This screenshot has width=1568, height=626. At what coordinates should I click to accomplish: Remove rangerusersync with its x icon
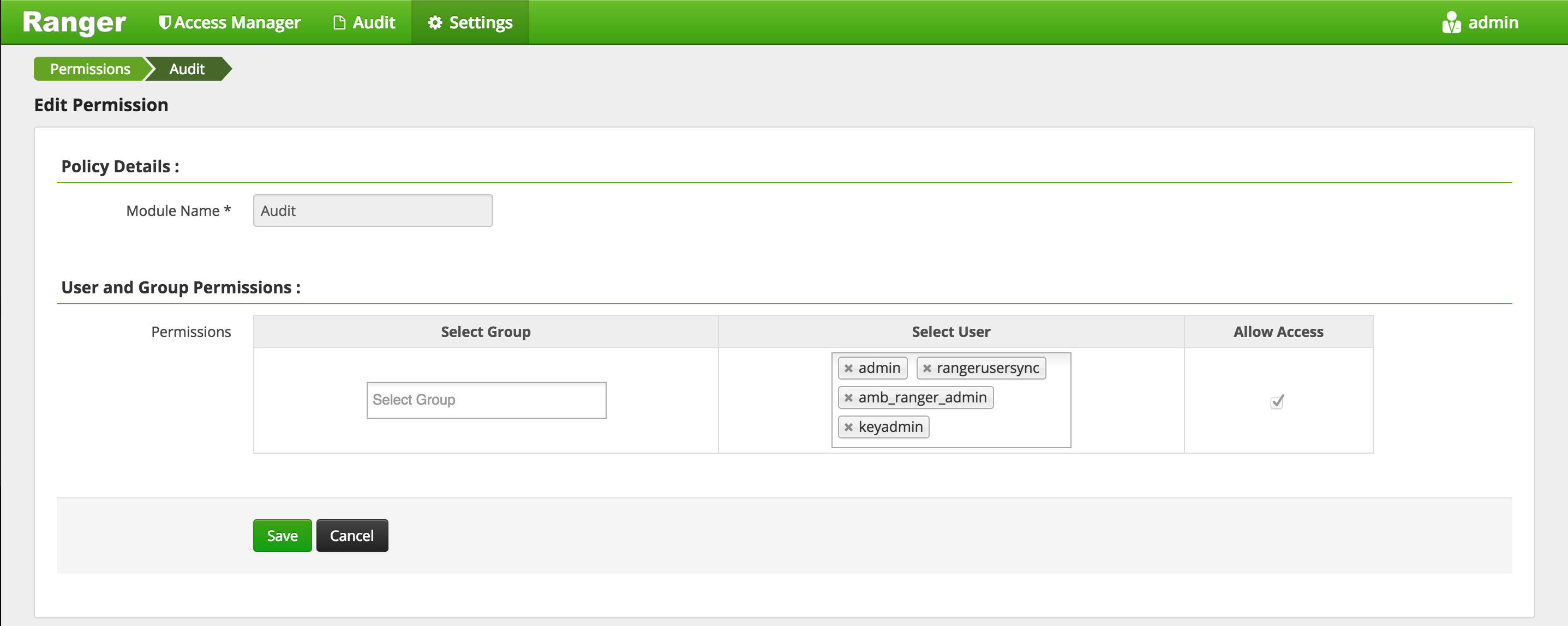[x=926, y=368]
